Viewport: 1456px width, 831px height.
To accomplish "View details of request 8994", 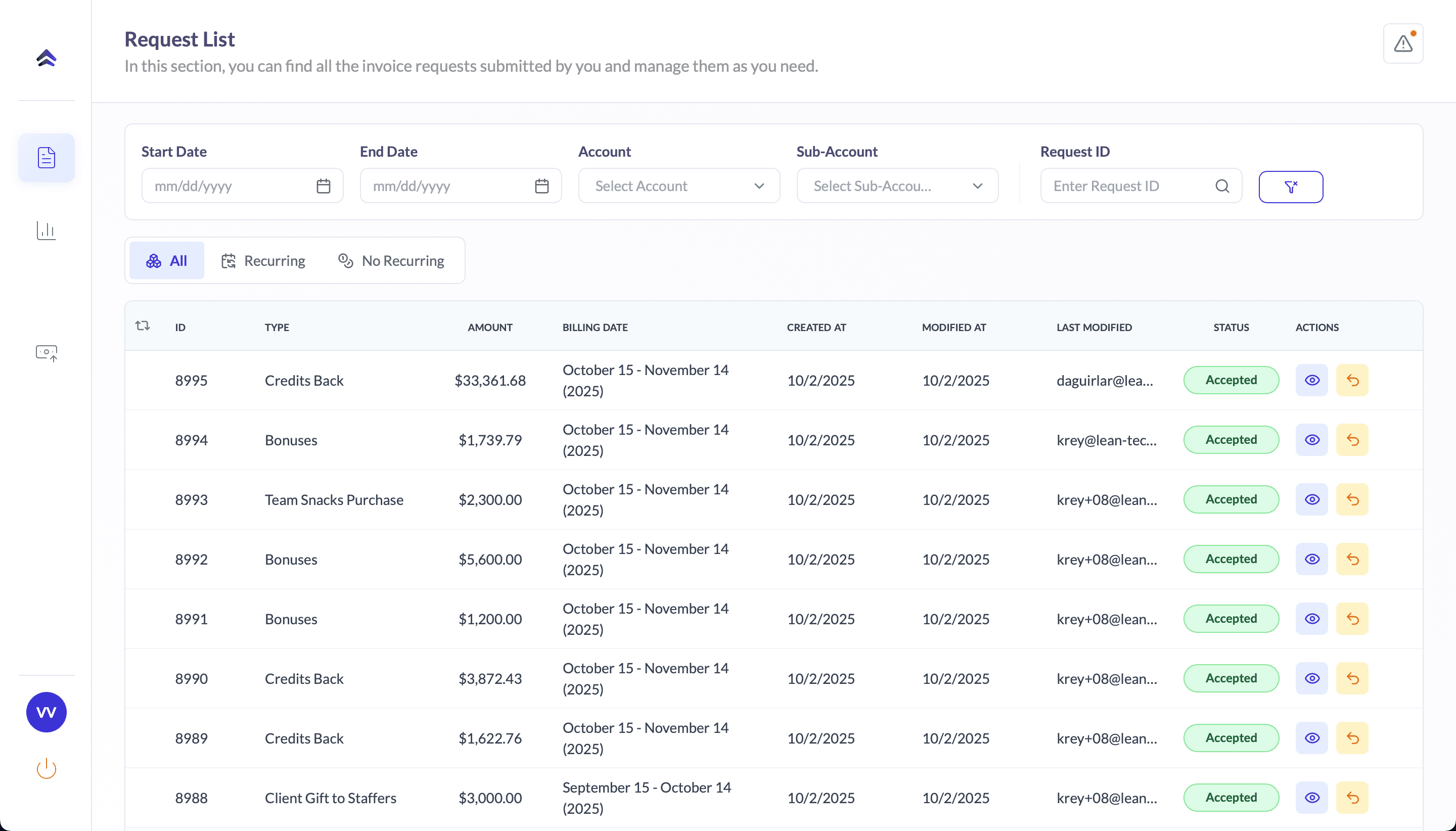I will (1311, 440).
